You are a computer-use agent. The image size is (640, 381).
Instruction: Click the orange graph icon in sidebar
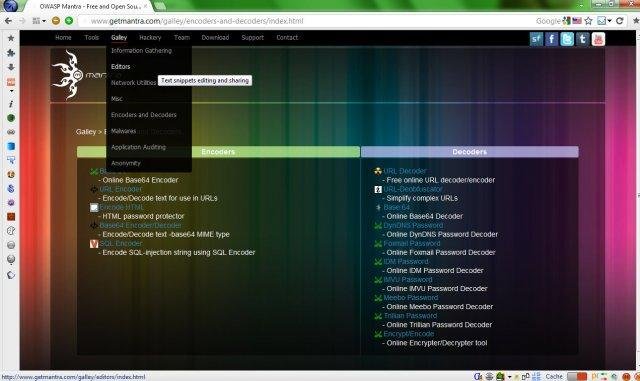(x=11, y=82)
